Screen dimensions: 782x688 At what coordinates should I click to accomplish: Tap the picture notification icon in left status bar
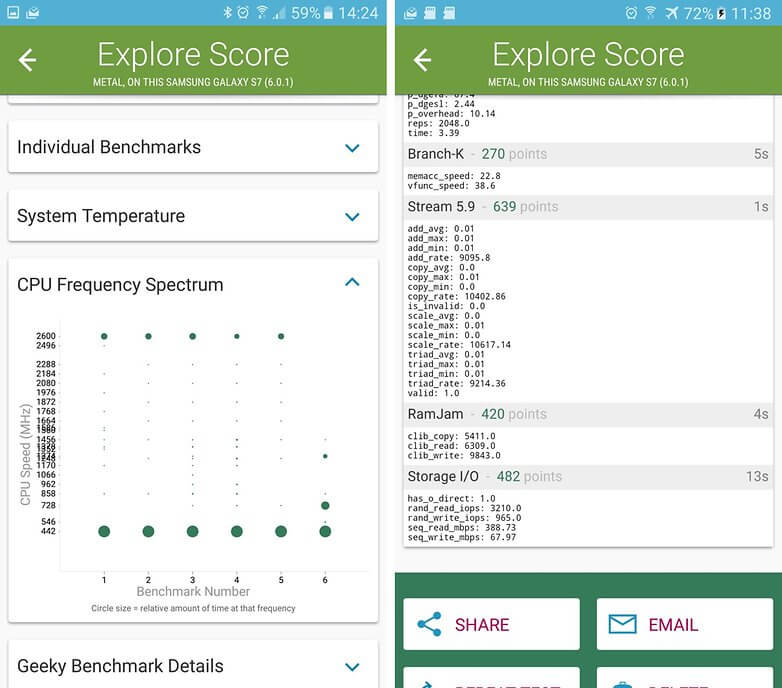coord(13,12)
